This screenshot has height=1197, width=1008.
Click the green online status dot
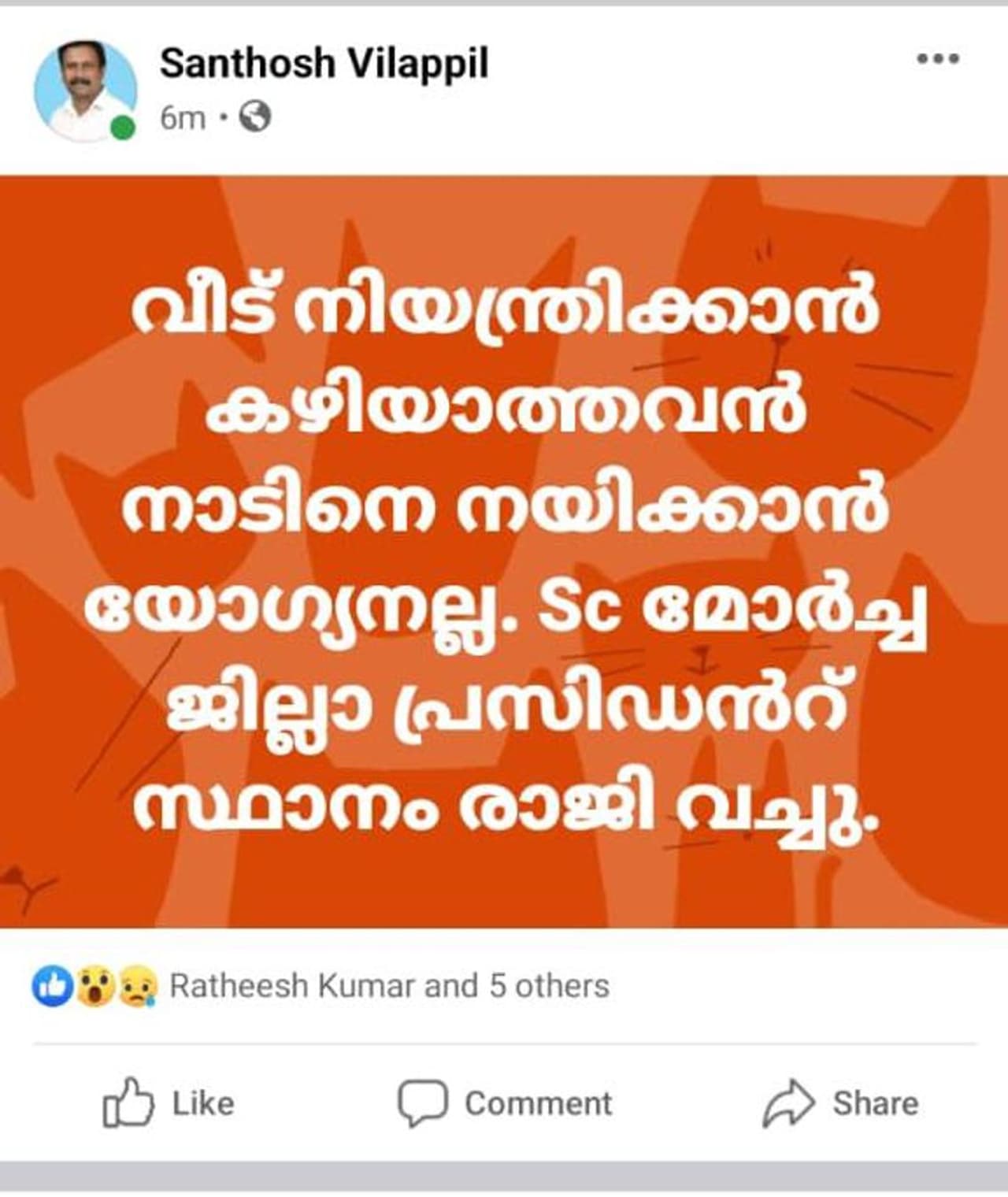click(122, 128)
